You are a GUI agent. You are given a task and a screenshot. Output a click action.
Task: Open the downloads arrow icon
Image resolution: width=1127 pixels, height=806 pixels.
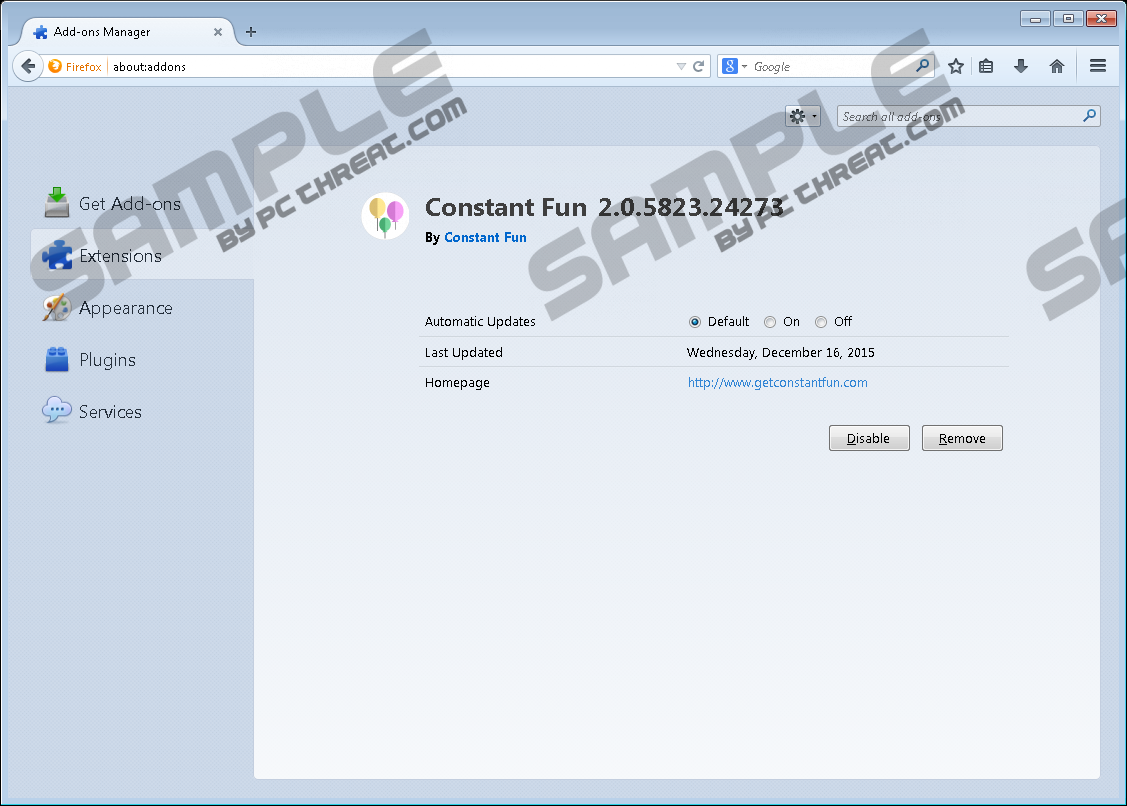coord(1021,66)
